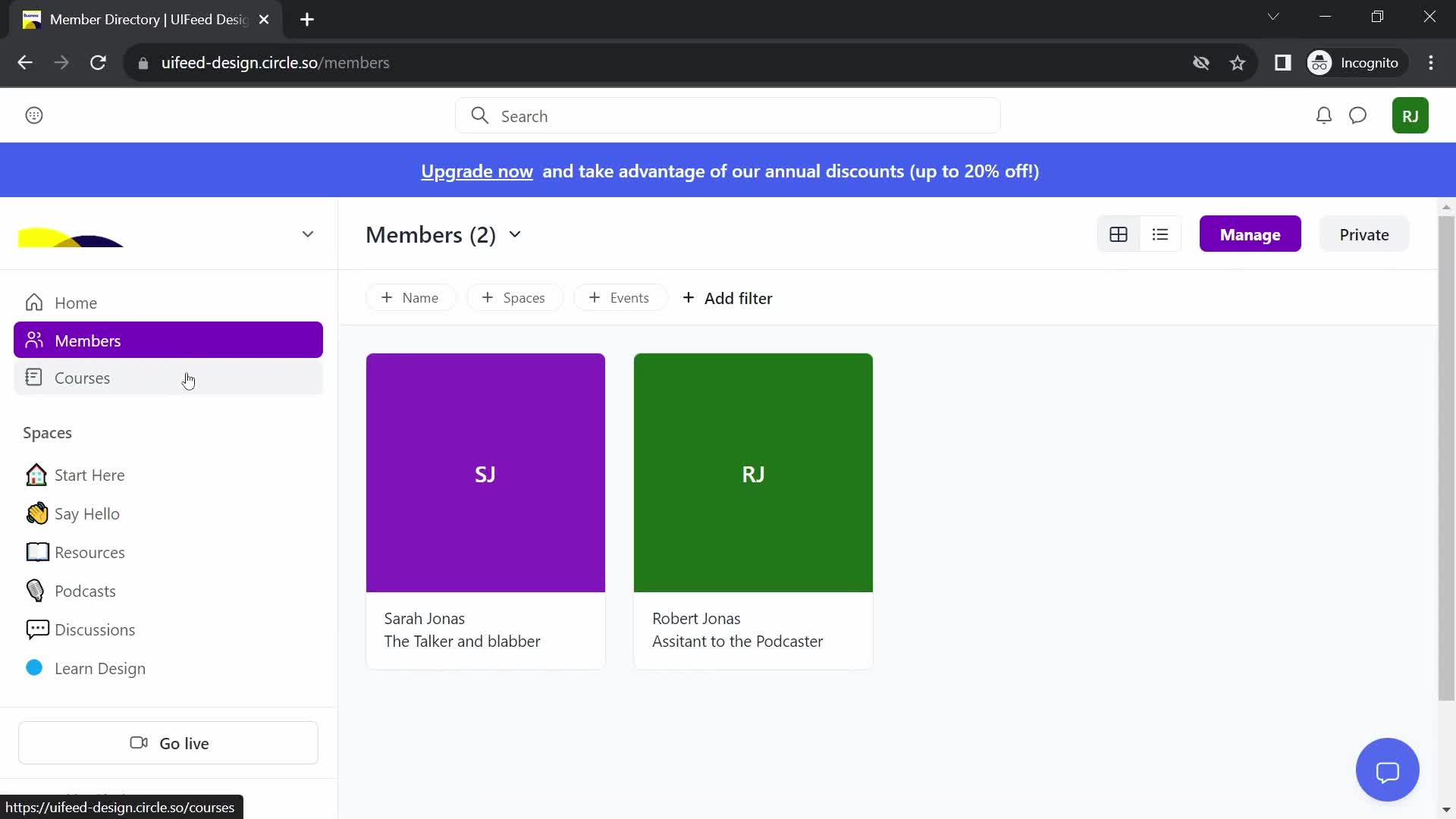Expand the Members count dropdown
1456x819 pixels.
(516, 234)
